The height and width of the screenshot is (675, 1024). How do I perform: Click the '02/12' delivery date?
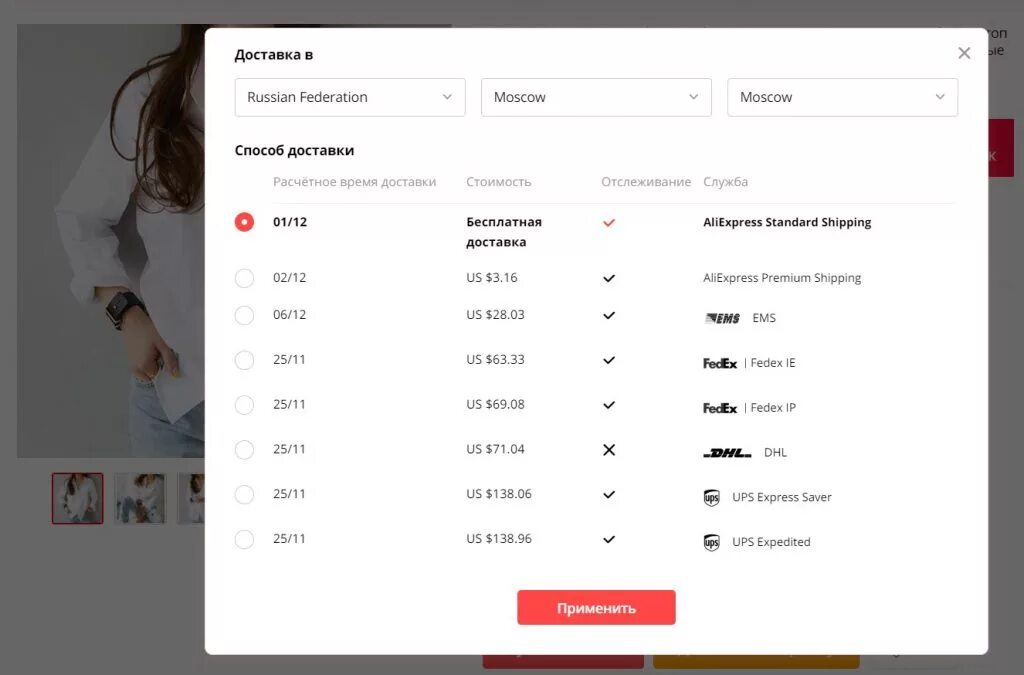290,277
